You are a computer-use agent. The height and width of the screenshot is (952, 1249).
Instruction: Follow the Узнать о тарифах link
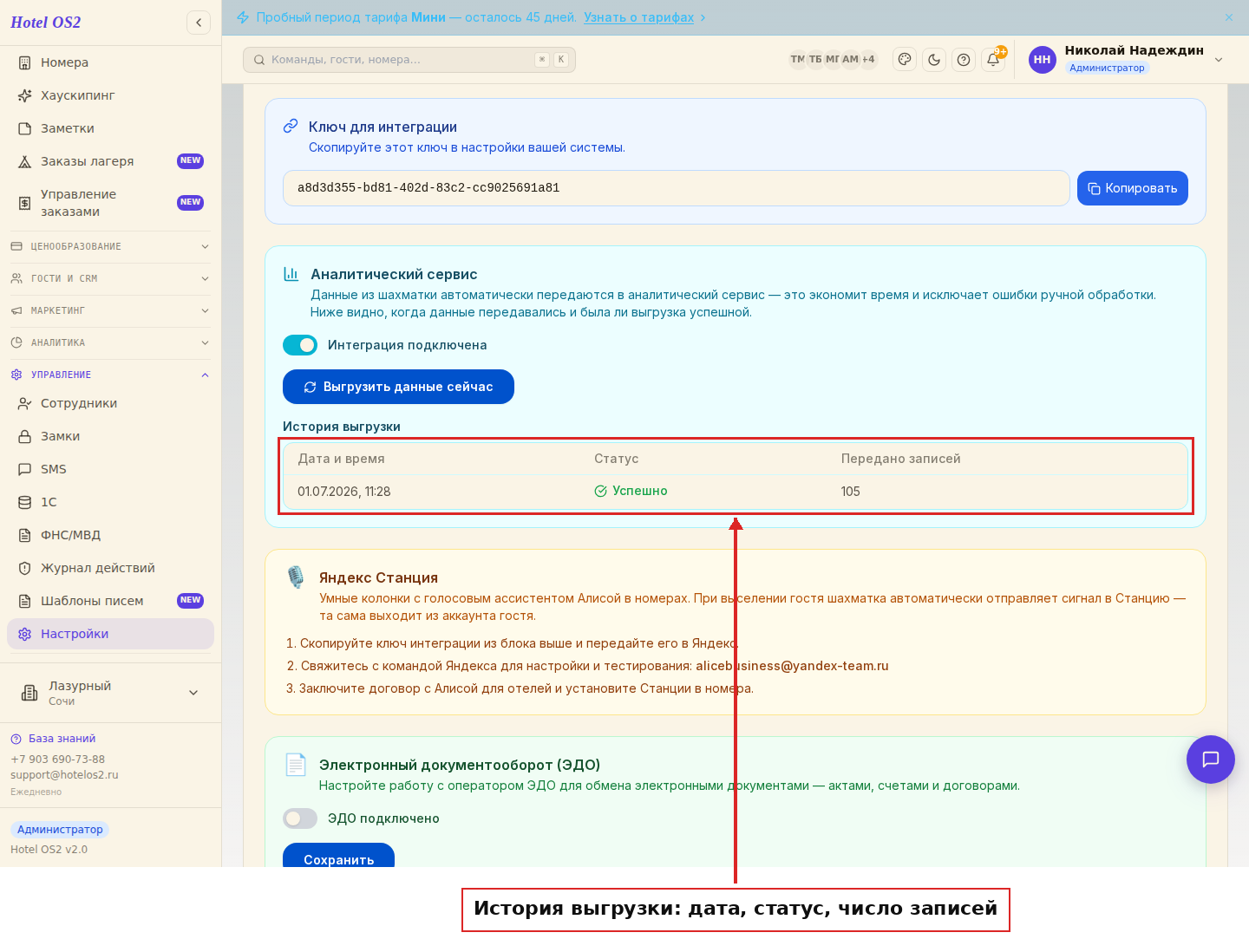(x=639, y=17)
